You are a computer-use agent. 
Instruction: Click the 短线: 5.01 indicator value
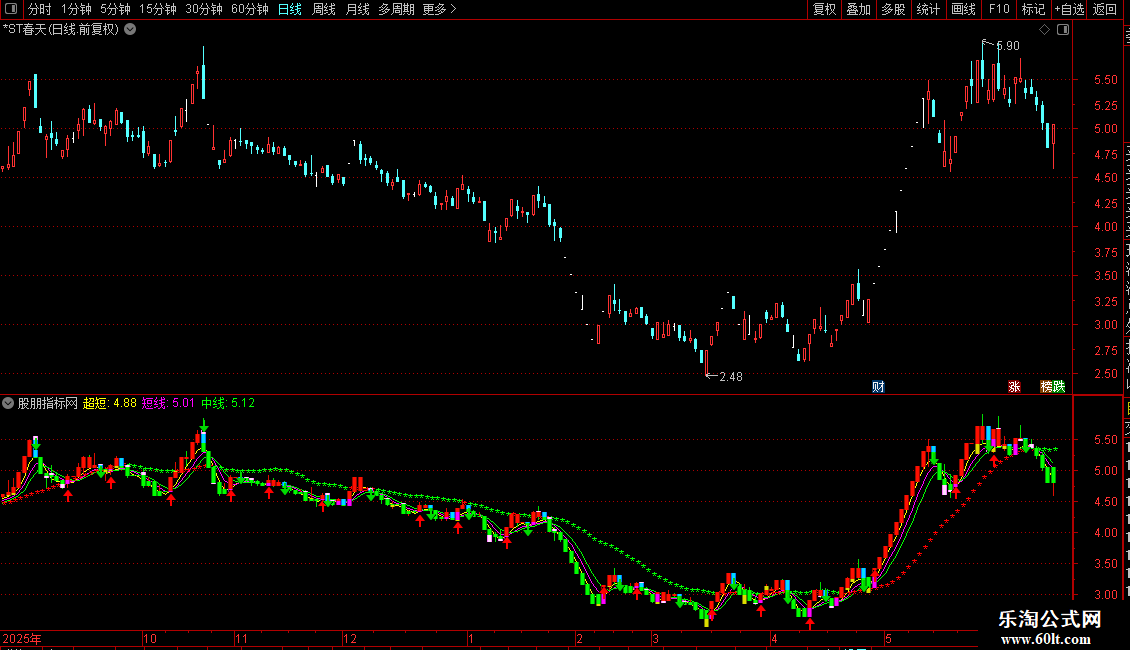click(169, 404)
